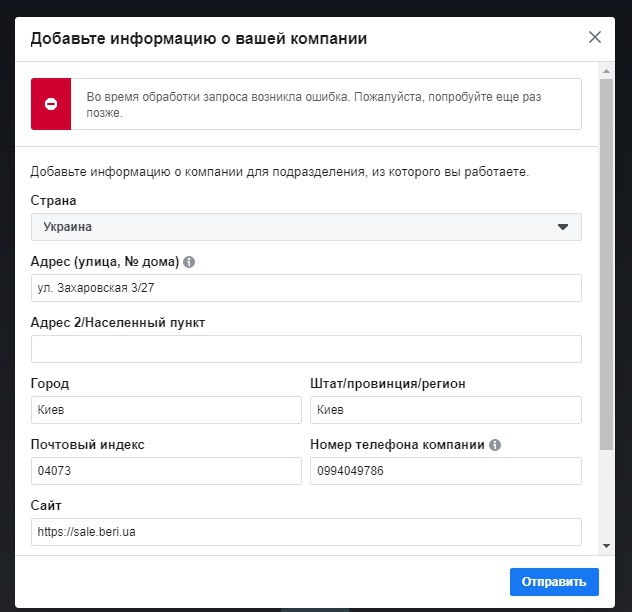Image resolution: width=632 pixels, height=612 pixels.
Task: Click the Добавьте информацию о компании instruction text
Action: point(279,172)
